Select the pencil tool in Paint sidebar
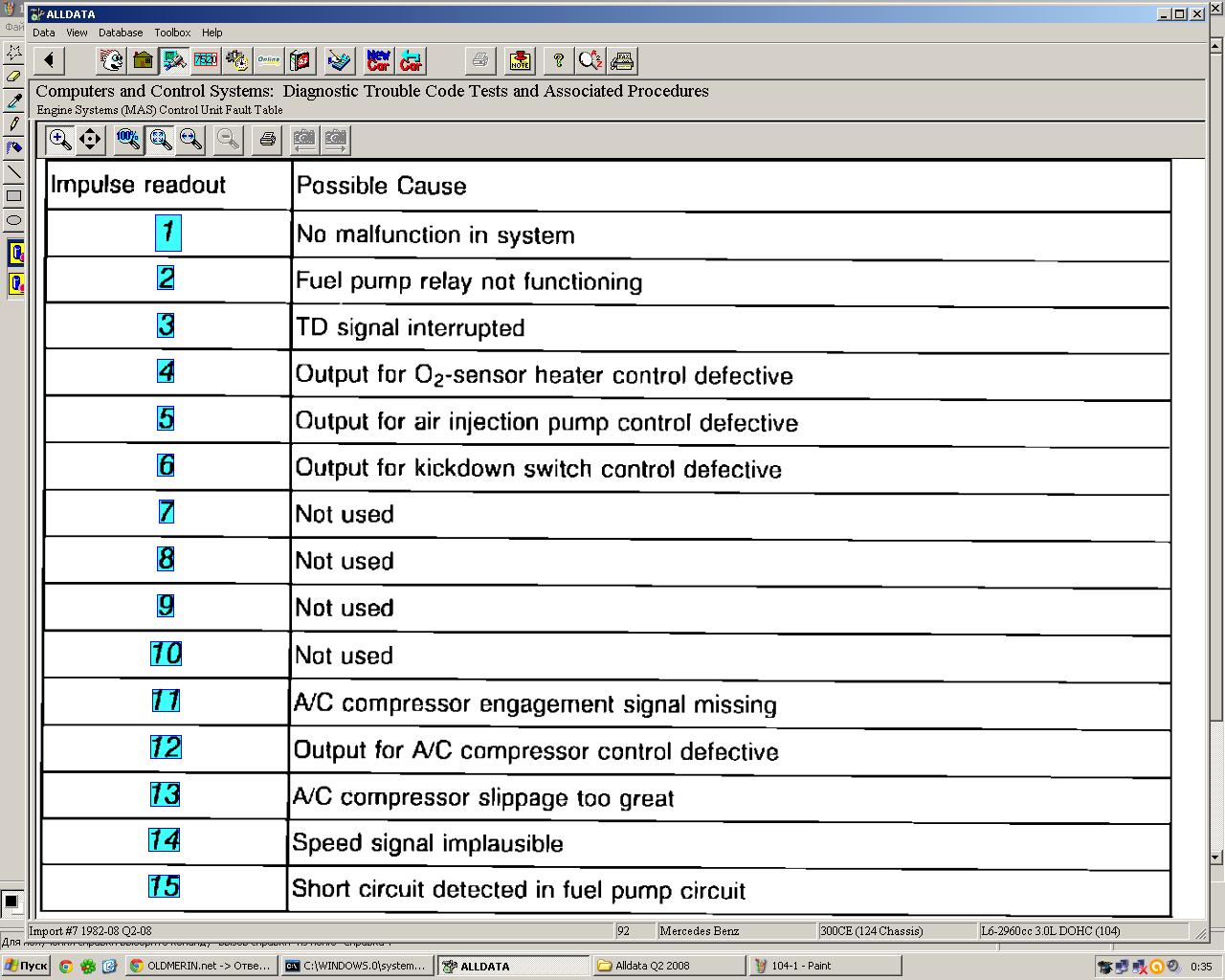This screenshot has height=980, width=1225. tap(13, 124)
